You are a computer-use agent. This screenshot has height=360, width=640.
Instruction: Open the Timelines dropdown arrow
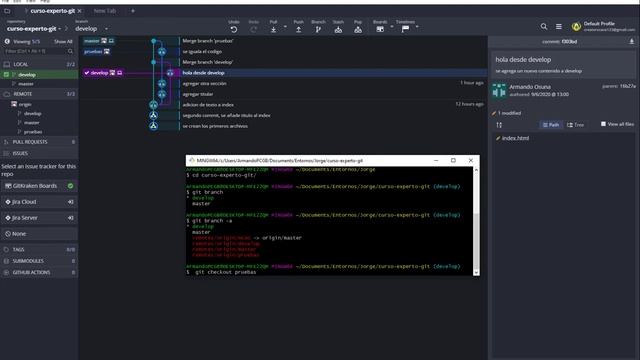click(417, 27)
